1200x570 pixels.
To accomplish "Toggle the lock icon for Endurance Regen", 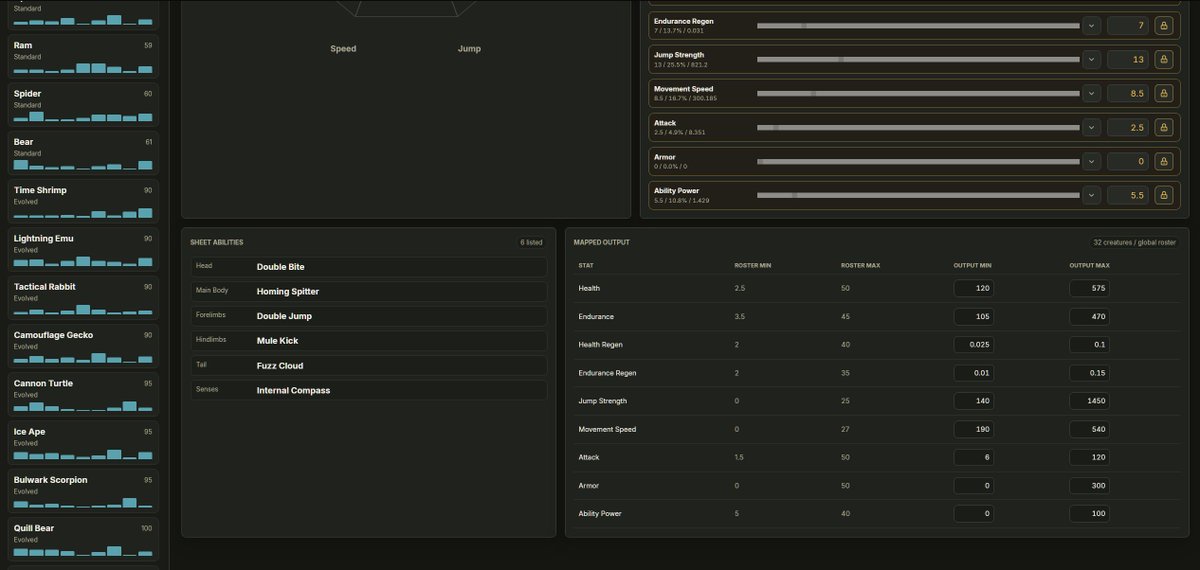I will 1163,25.
